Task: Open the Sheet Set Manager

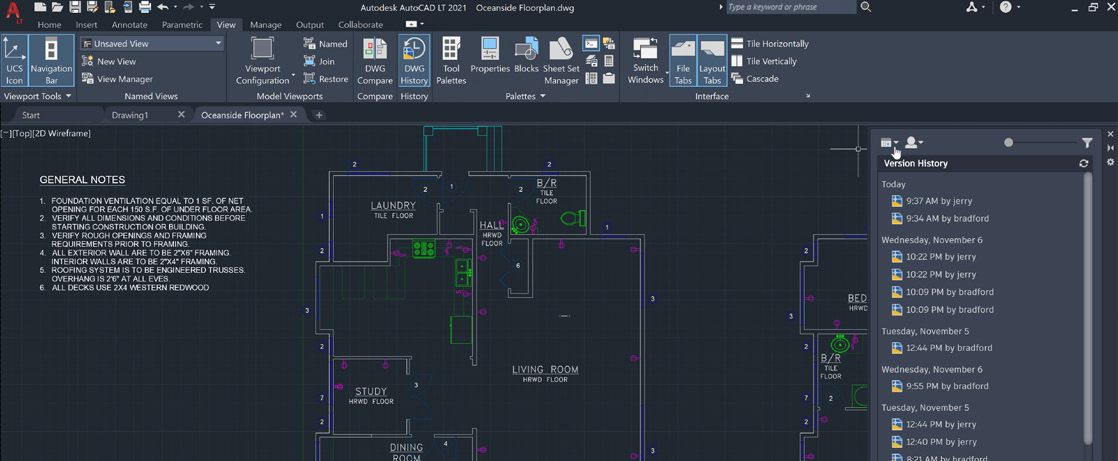Action: tap(562, 60)
